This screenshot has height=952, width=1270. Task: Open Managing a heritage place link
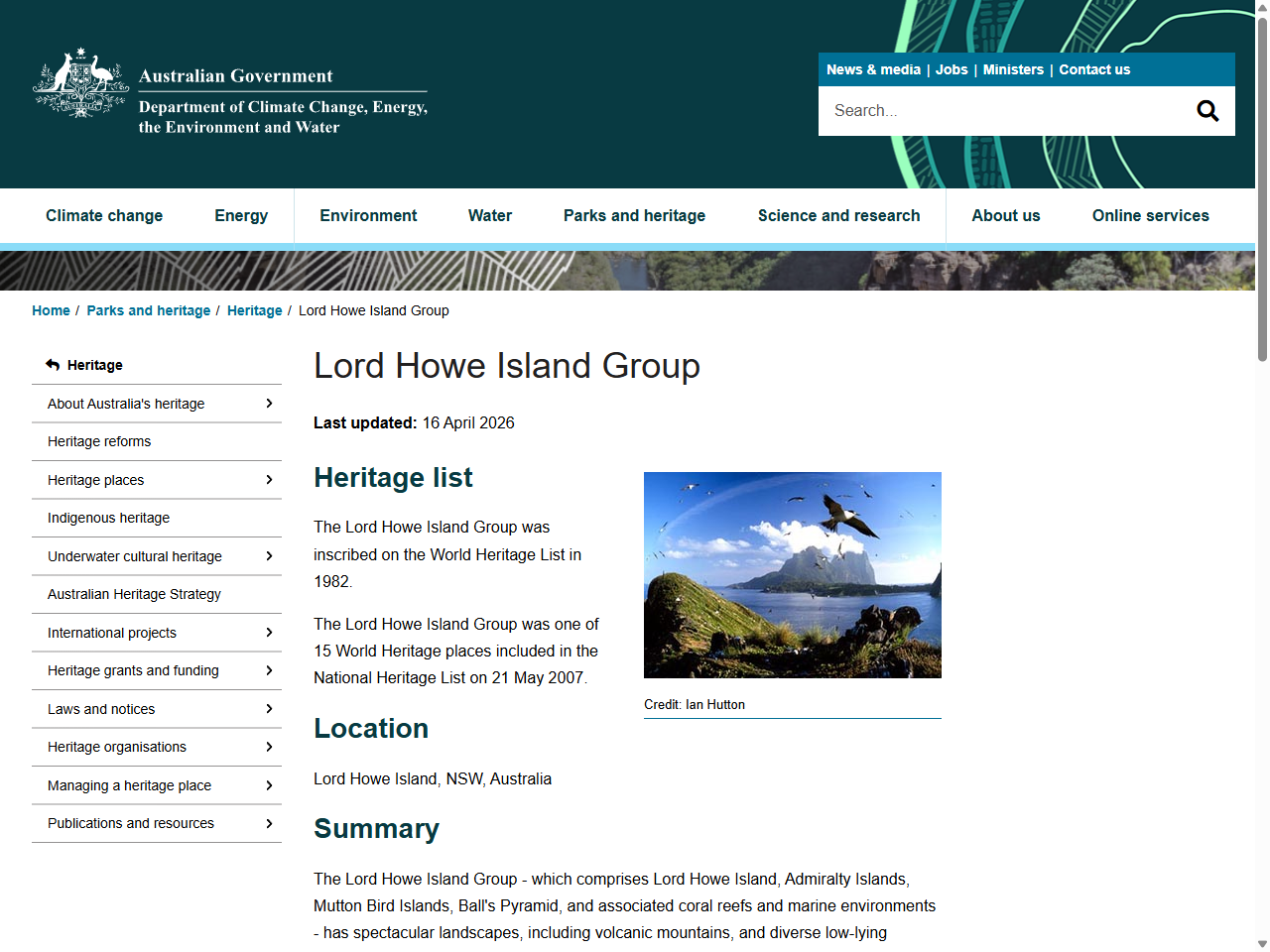coord(129,785)
